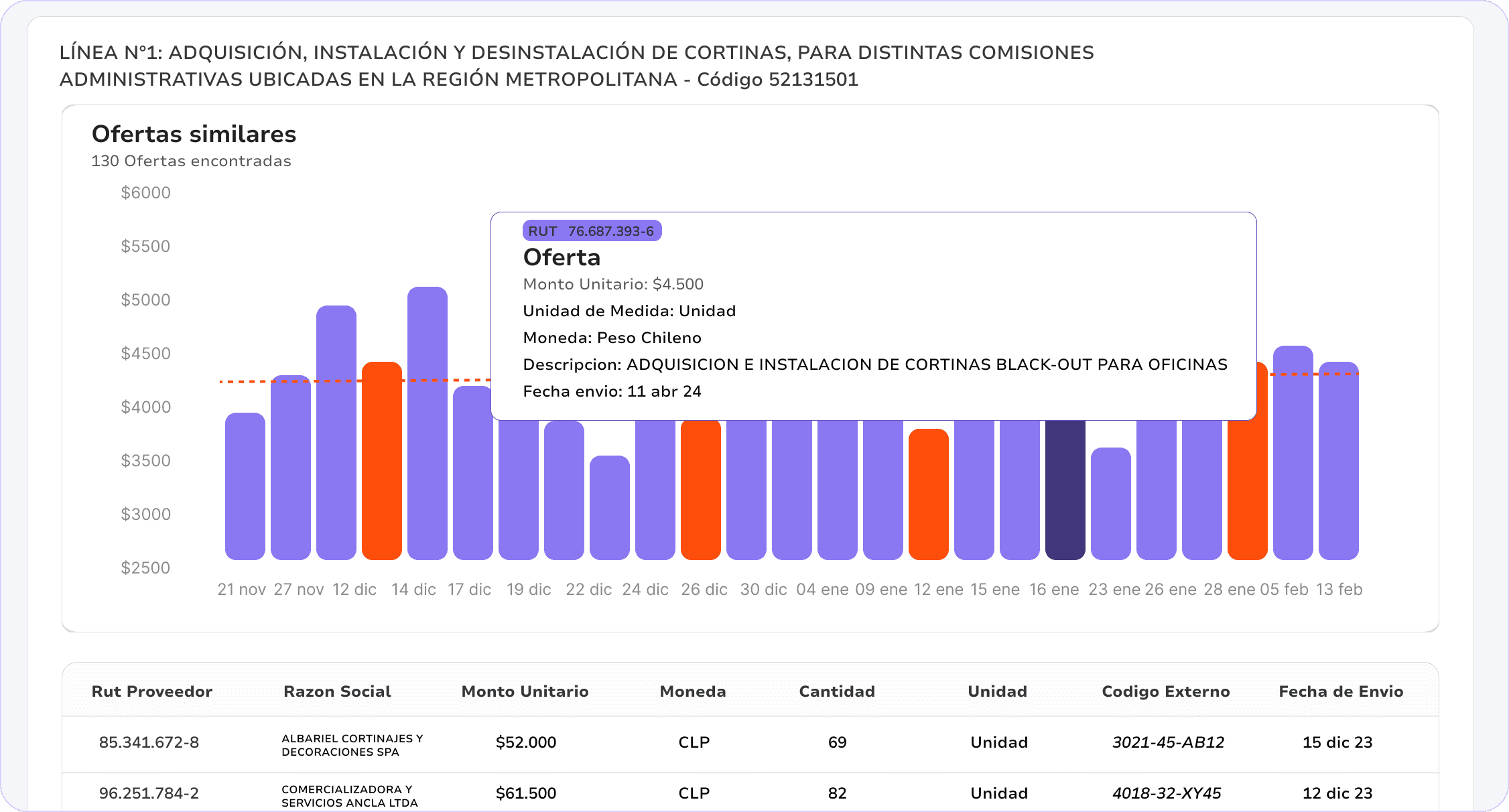Screen dimensions: 1509x812
Task: Click the 130 Ofertas encontradas label
Action: click(x=191, y=161)
